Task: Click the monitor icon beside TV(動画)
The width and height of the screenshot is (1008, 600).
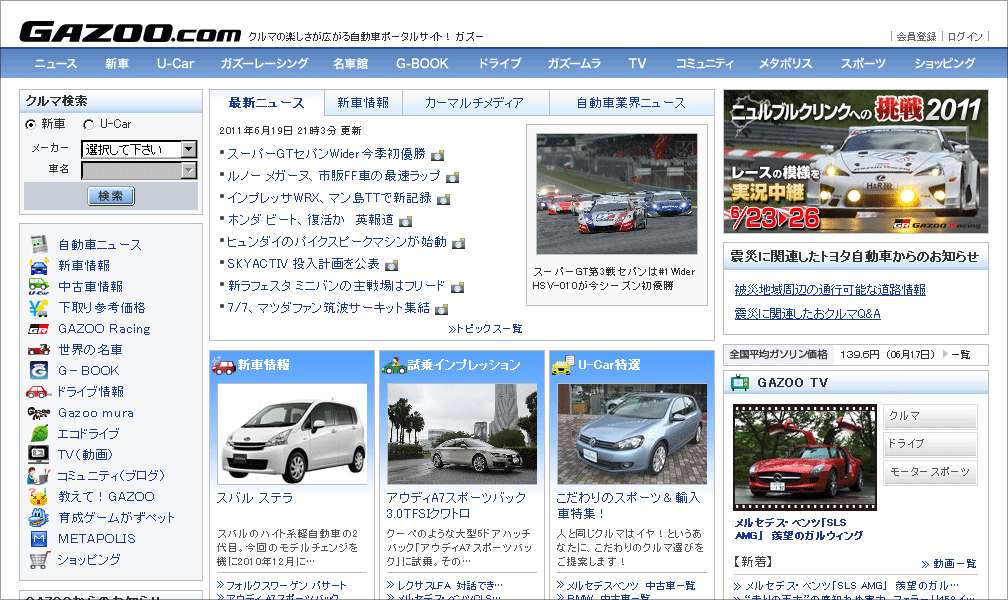Action: point(39,455)
